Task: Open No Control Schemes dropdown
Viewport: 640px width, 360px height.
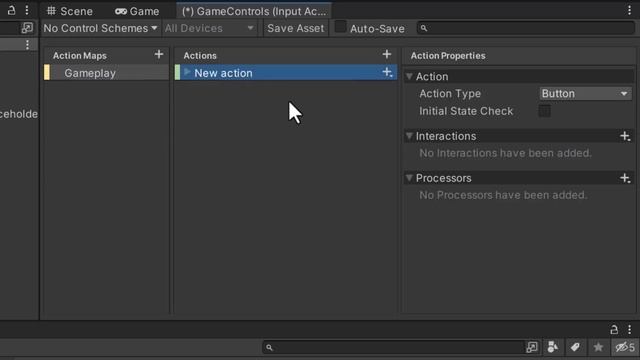Action: click(x=100, y=28)
